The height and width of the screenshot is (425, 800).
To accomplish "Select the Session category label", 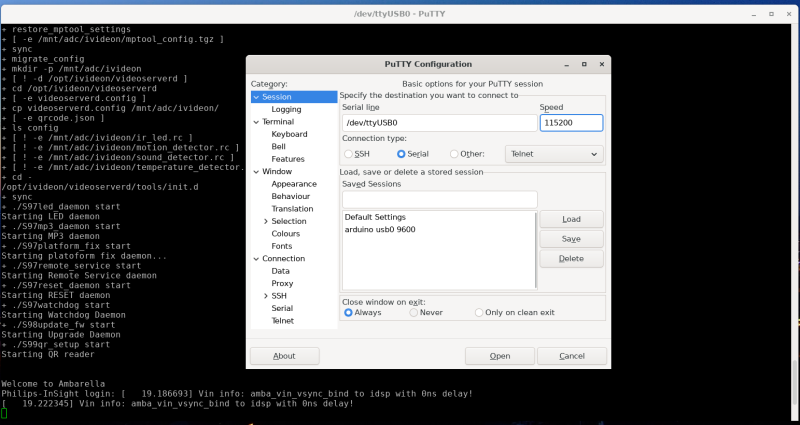I will tap(277, 97).
